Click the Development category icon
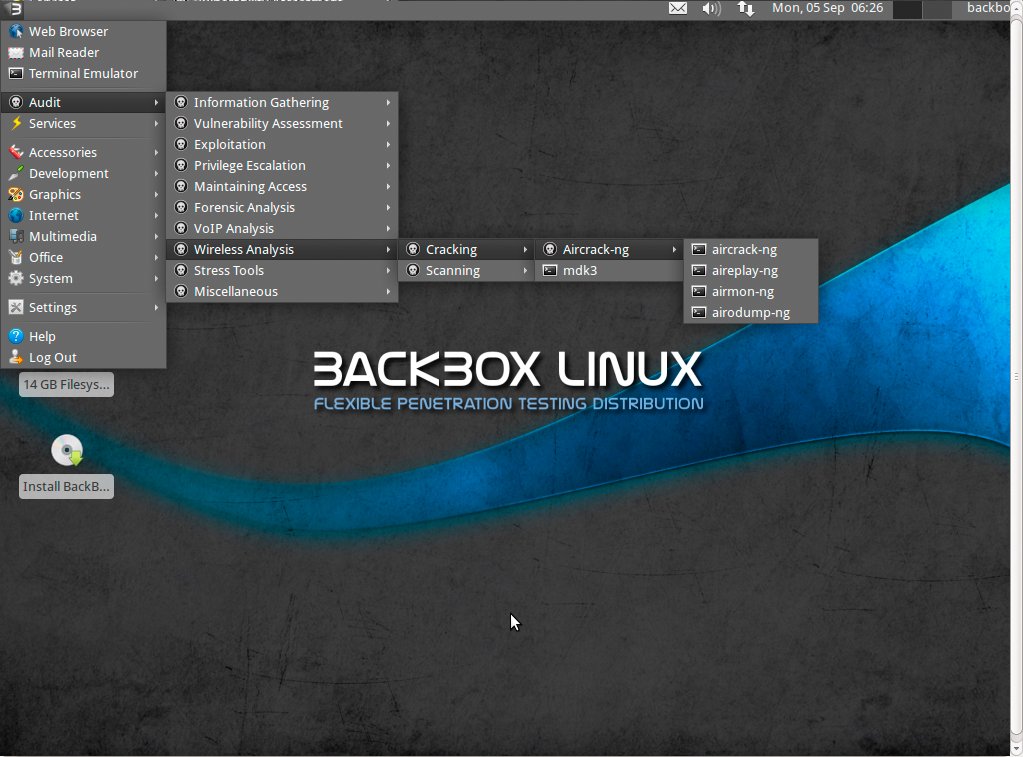1023x757 pixels. (x=16, y=173)
